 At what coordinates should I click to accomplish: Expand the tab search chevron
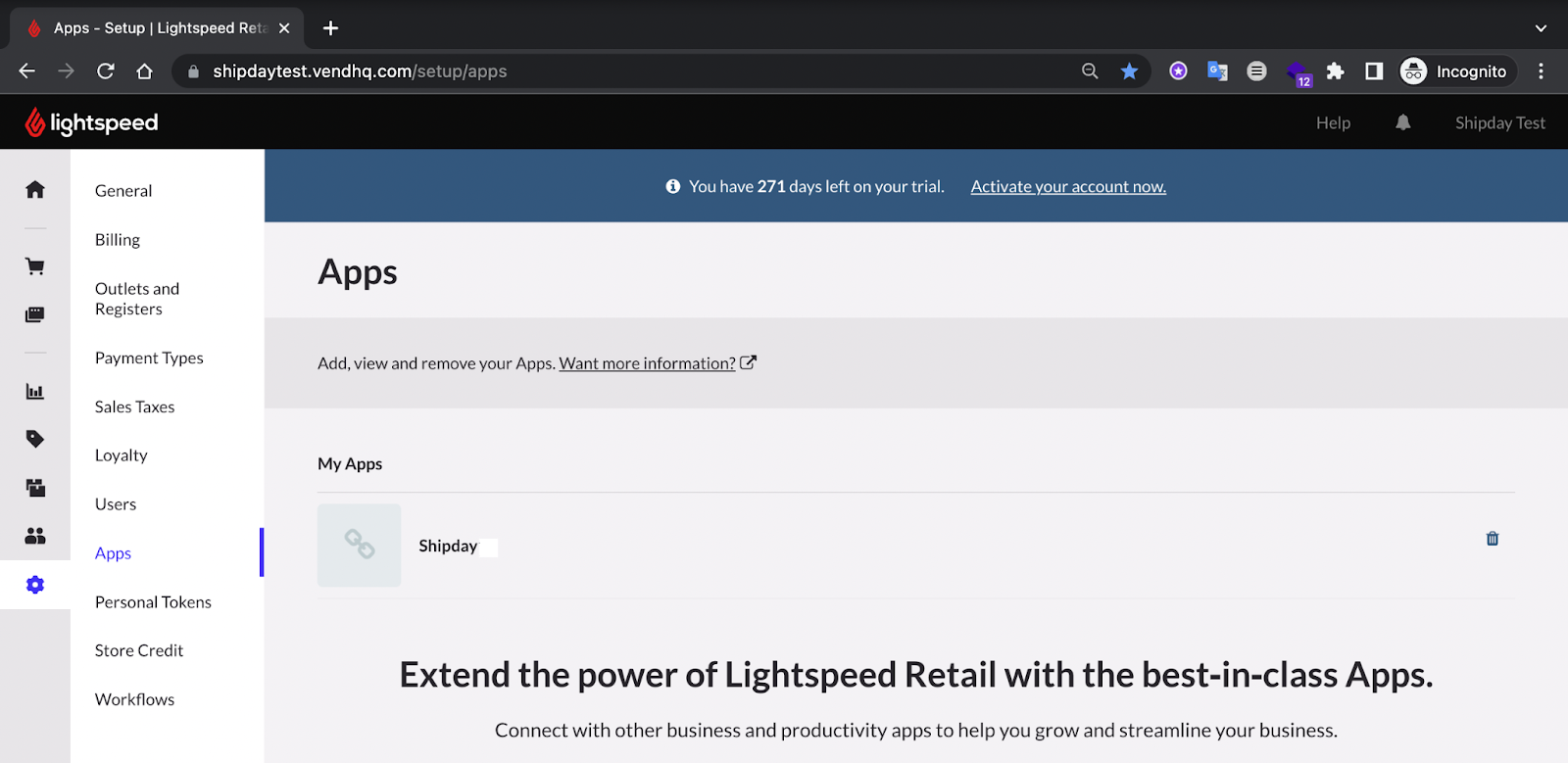[1541, 28]
